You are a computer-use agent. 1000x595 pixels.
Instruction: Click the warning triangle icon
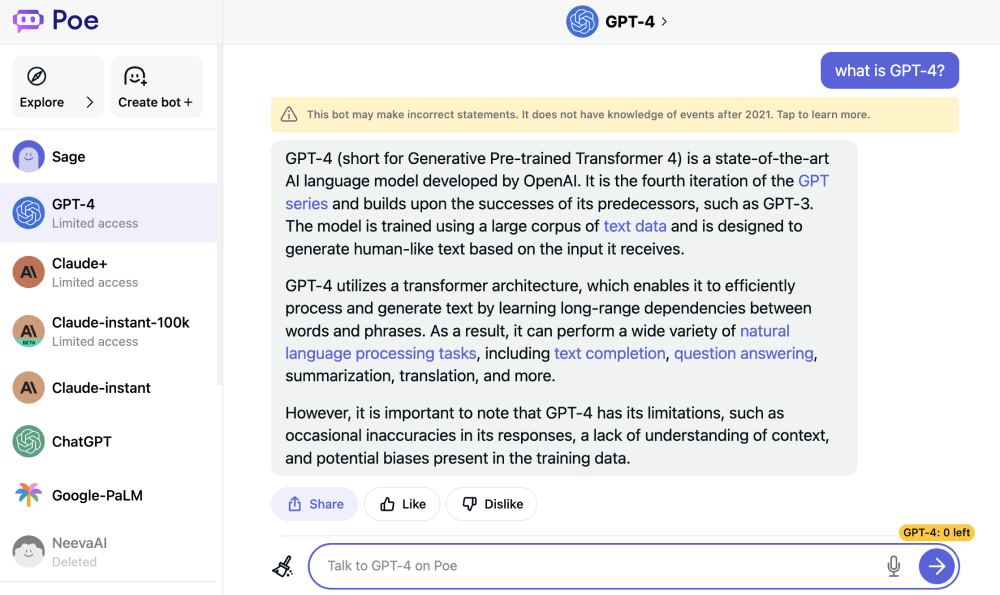tap(289, 115)
